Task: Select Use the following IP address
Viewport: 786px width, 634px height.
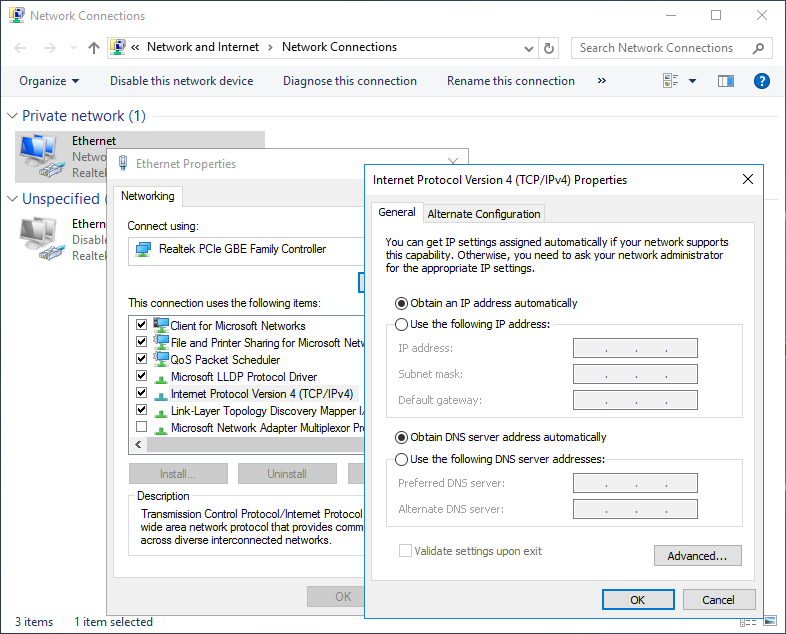Action: [x=402, y=324]
